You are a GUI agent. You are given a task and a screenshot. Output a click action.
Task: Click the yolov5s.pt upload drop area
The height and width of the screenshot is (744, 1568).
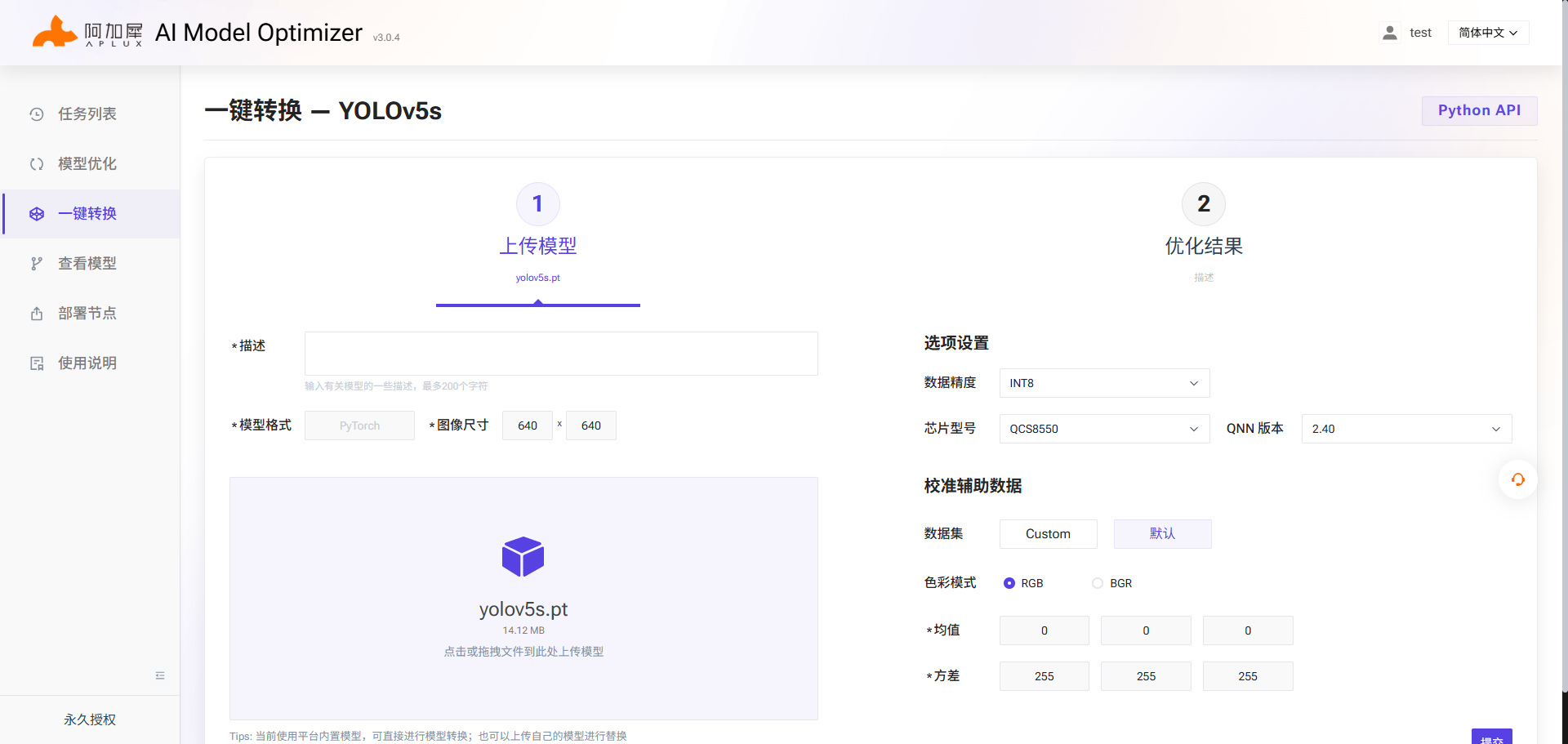point(523,599)
